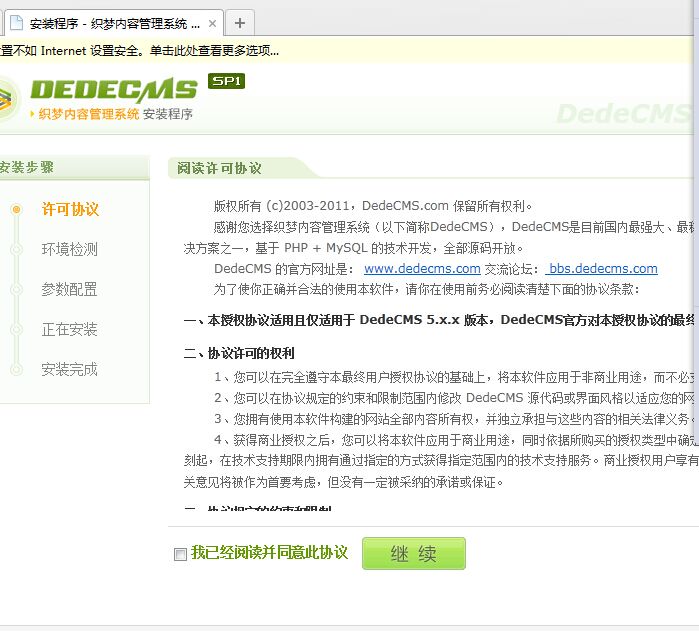Click the 阅读许可协议 section header

[x=220, y=168]
